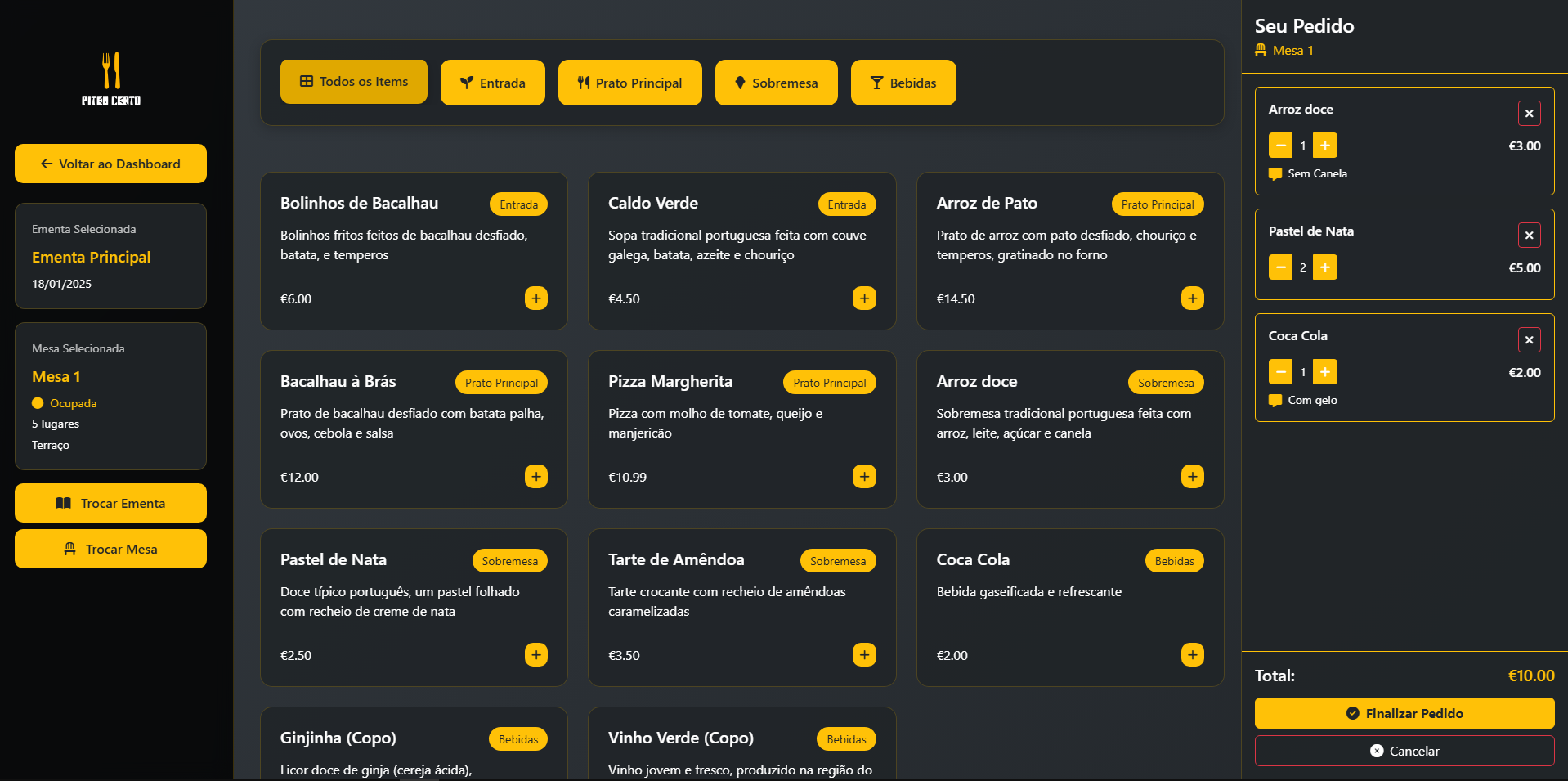Increase Coca Cola quantity in order
The width and height of the screenshot is (1568, 781).
1324,372
